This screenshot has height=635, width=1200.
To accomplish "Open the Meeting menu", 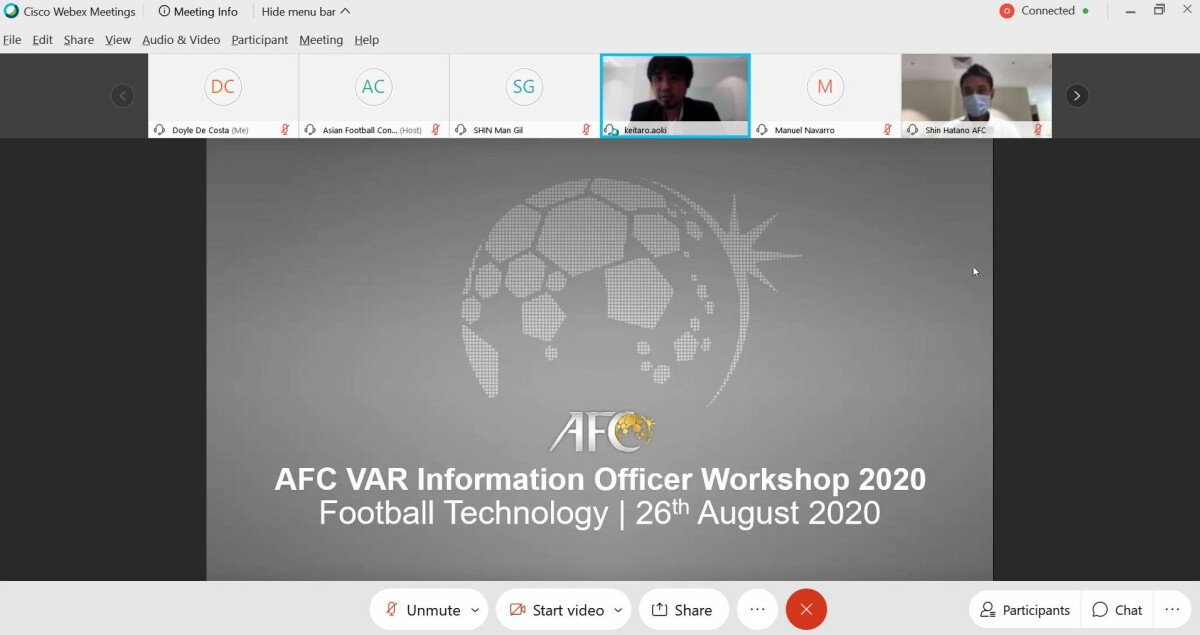I will pos(321,40).
